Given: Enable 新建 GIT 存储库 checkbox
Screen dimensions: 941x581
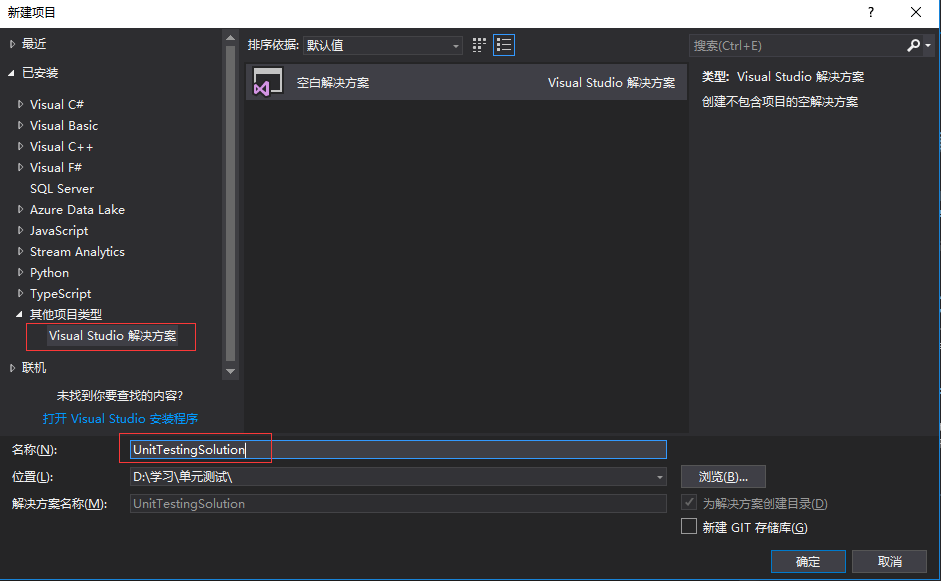Looking at the screenshot, I should [689, 526].
